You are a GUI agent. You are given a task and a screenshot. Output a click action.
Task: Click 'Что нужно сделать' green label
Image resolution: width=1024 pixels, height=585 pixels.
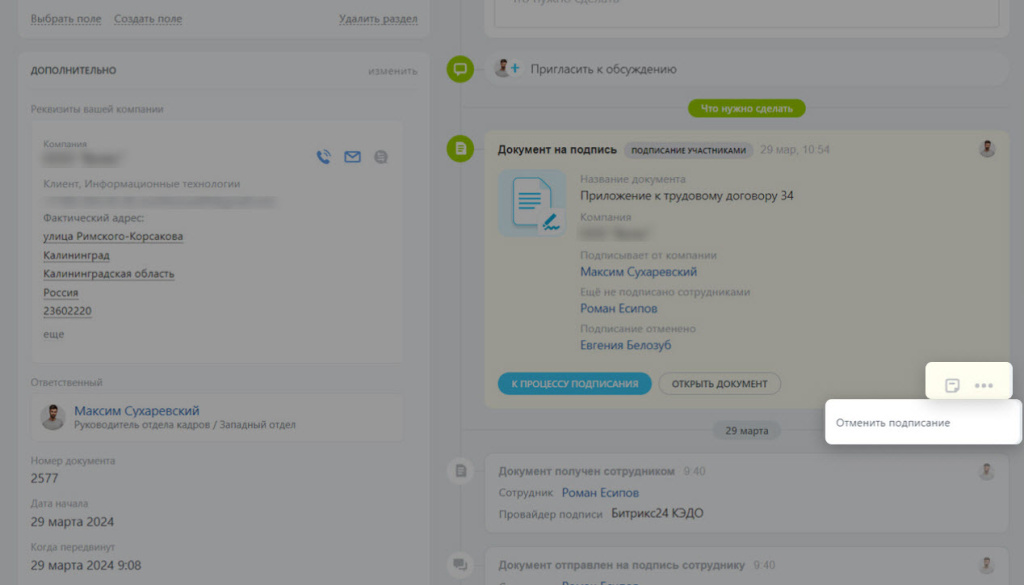point(746,108)
